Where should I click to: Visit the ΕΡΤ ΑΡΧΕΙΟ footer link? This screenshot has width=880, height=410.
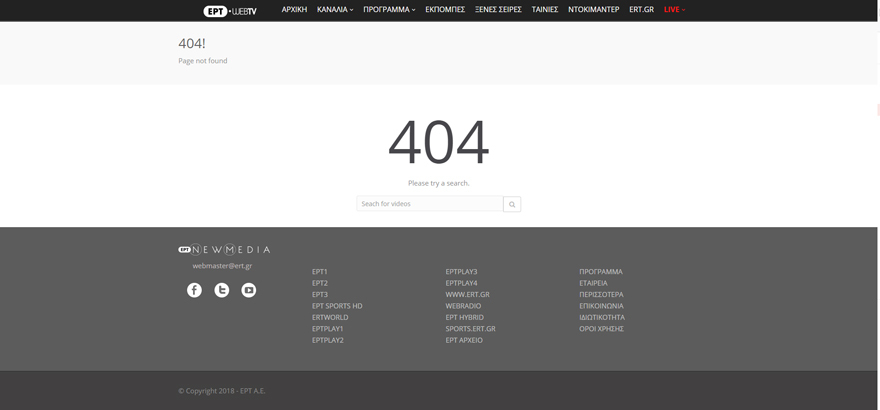click(464, 340)
